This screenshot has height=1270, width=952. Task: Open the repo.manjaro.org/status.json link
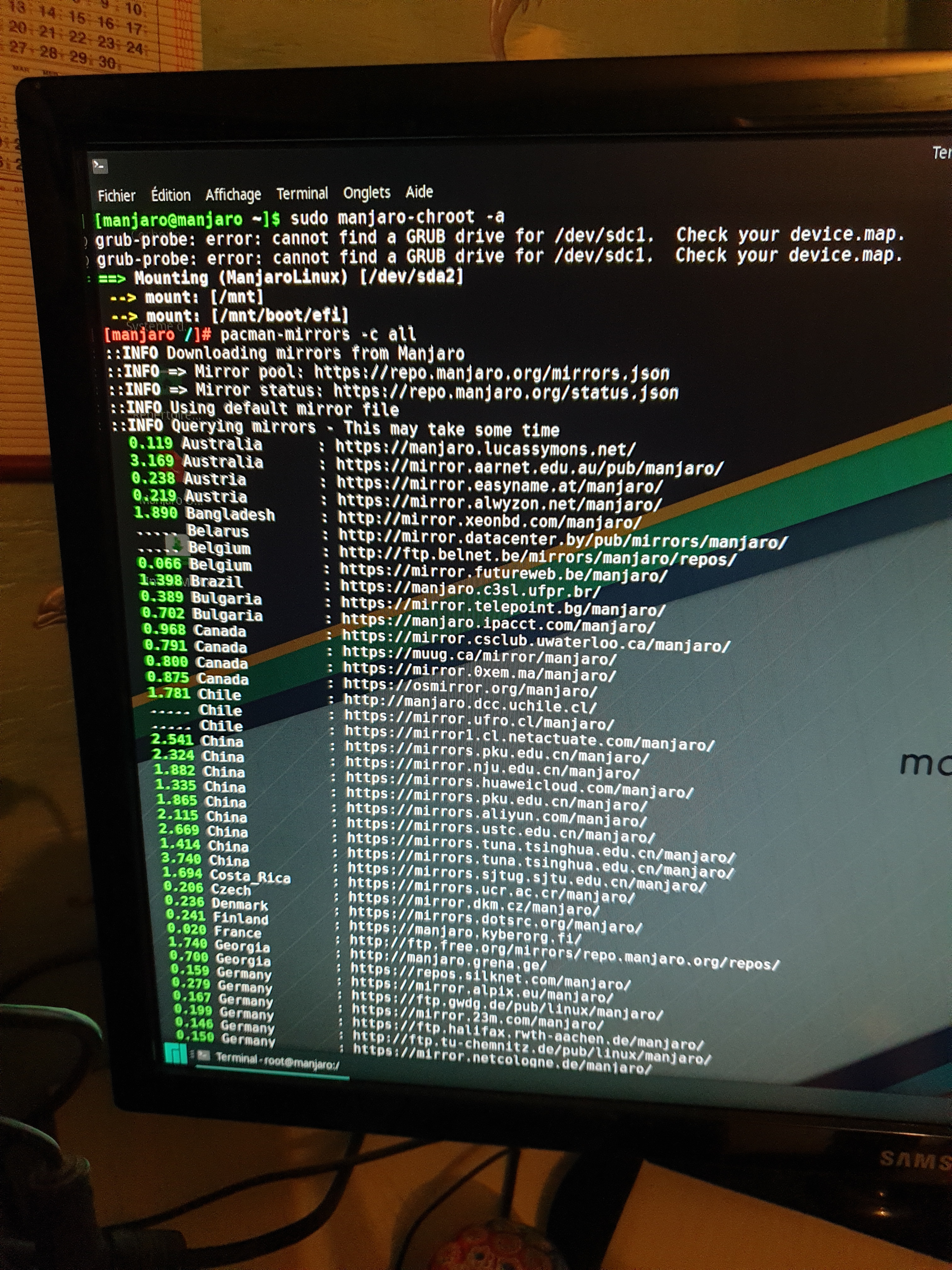click(x=506, y=392)
